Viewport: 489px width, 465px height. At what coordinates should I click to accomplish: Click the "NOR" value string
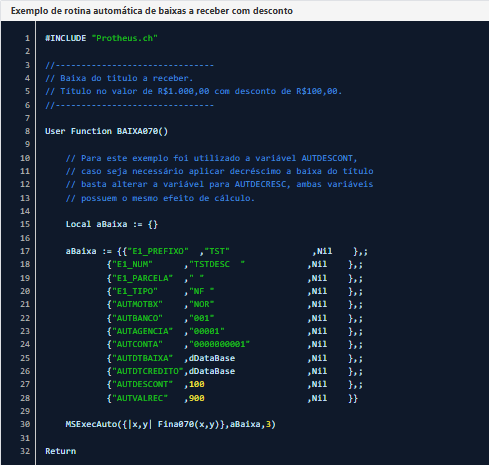click(201, 304)
